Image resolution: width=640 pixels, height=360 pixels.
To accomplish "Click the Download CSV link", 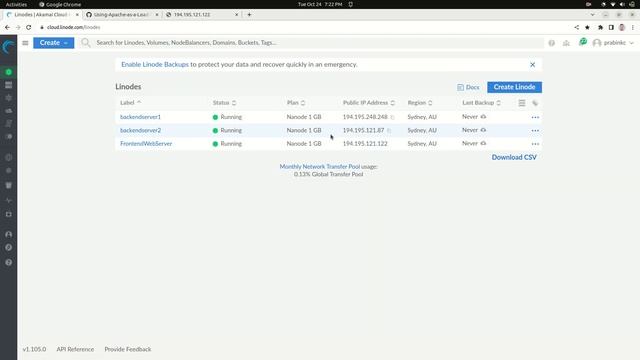I will tap(514, 157).
